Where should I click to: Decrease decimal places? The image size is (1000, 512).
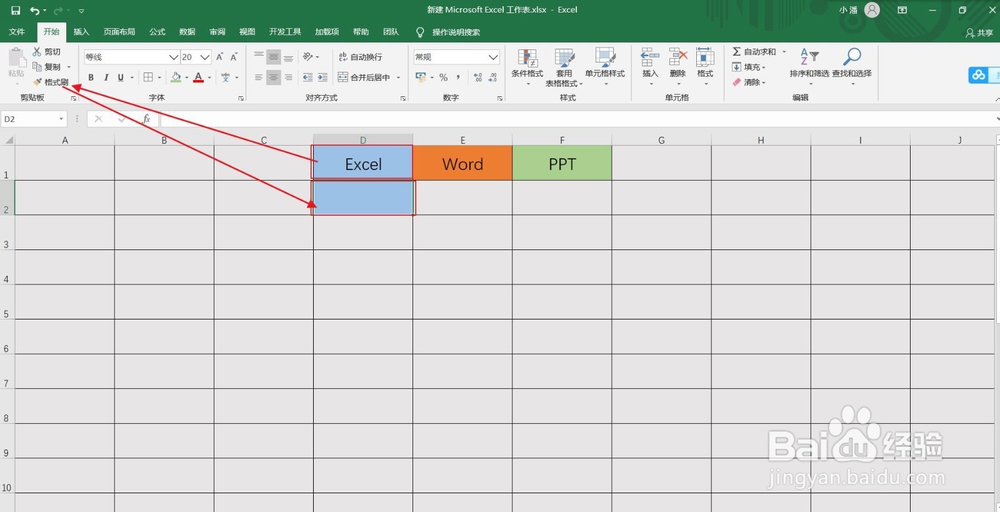[x=494, y=77]
